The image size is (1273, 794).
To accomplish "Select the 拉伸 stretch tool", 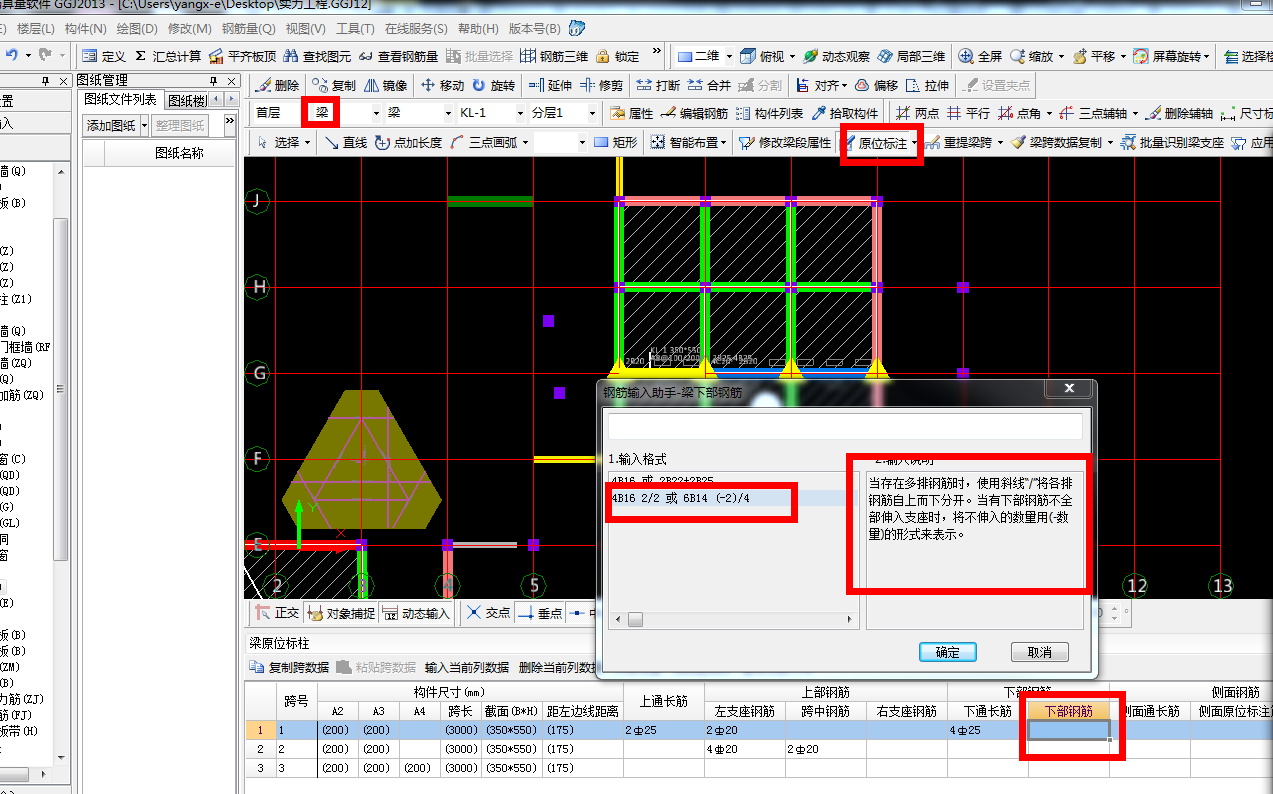I will pos(927,85).
